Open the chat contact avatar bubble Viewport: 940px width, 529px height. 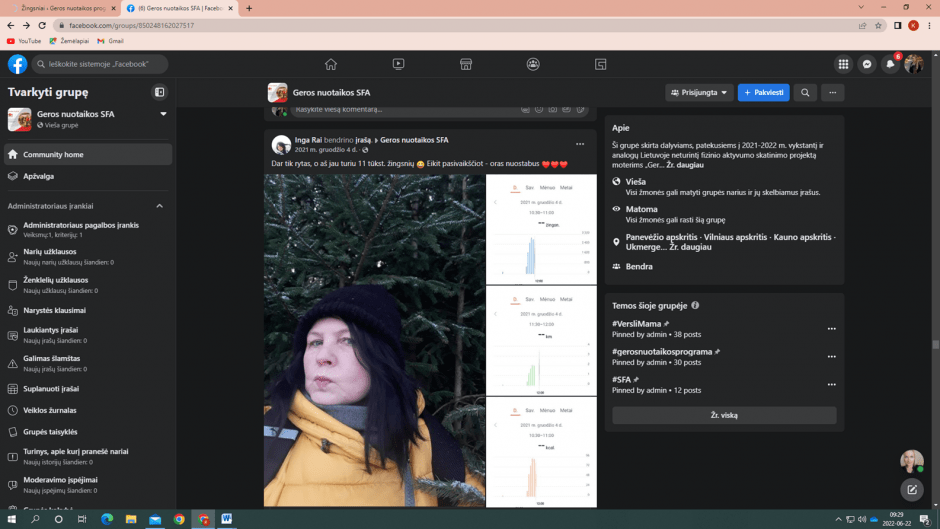point(911,461)
